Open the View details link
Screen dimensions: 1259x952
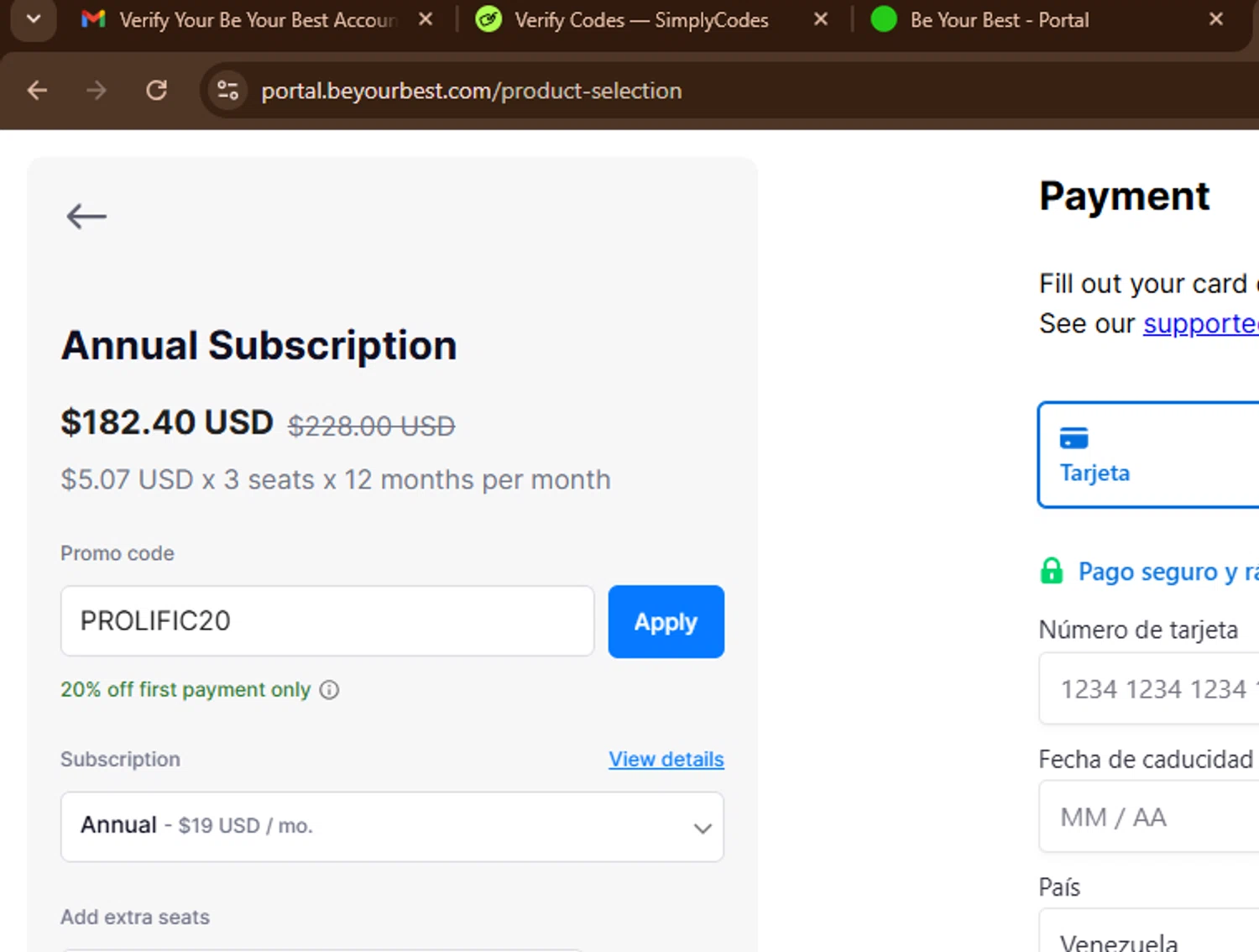pos(666,759)
